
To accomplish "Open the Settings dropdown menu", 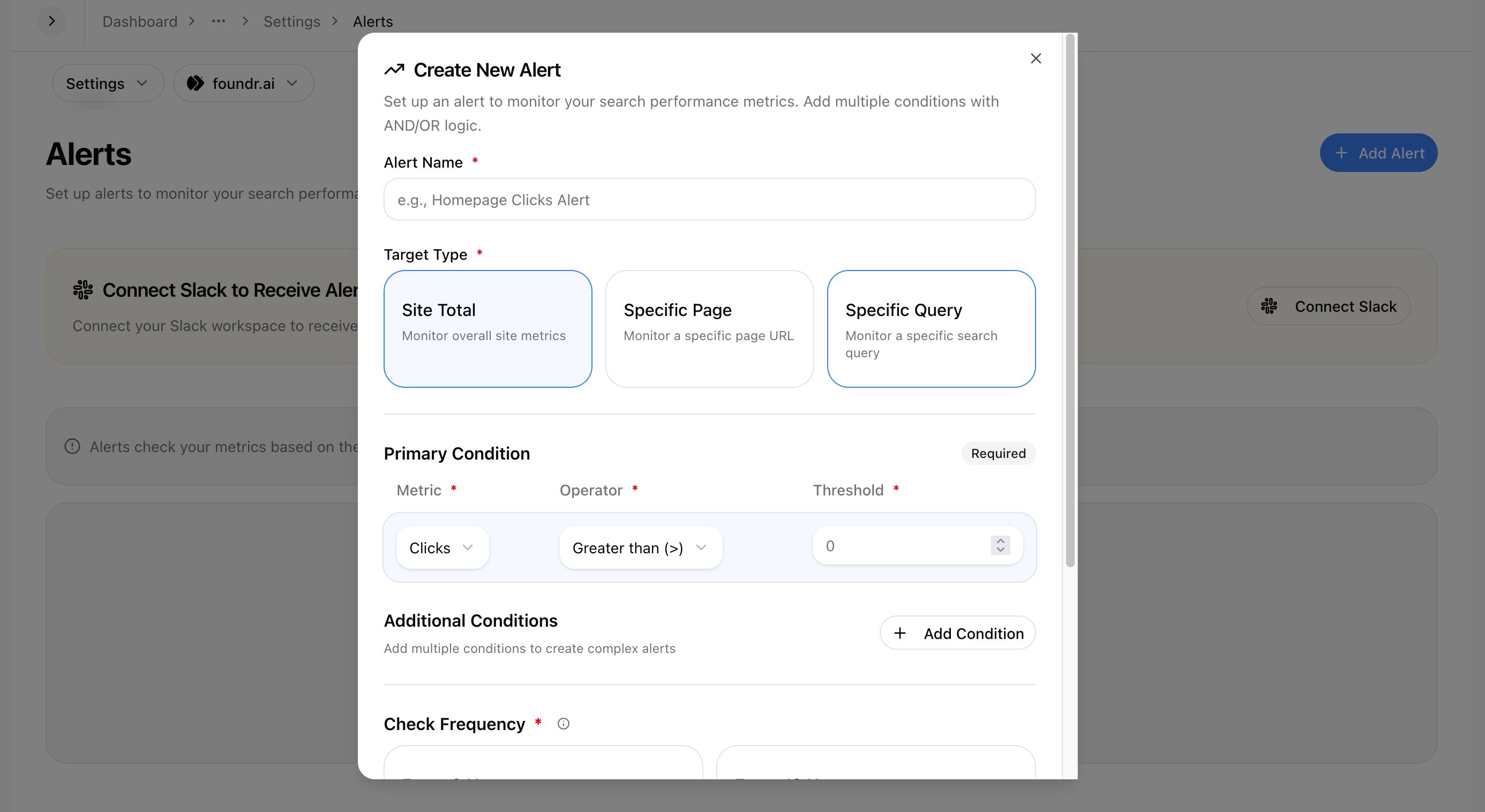I will [107, 84].
